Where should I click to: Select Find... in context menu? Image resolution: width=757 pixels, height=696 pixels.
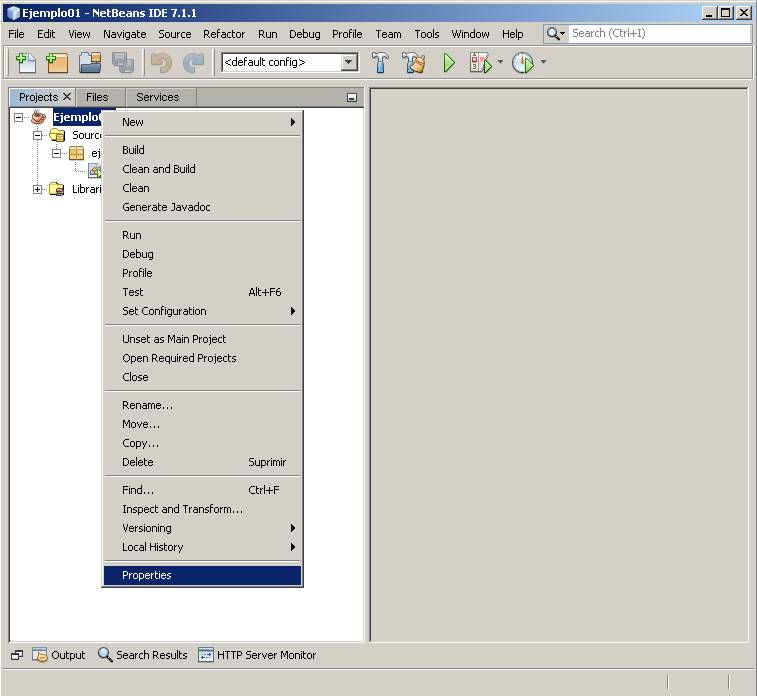(202, 490)
